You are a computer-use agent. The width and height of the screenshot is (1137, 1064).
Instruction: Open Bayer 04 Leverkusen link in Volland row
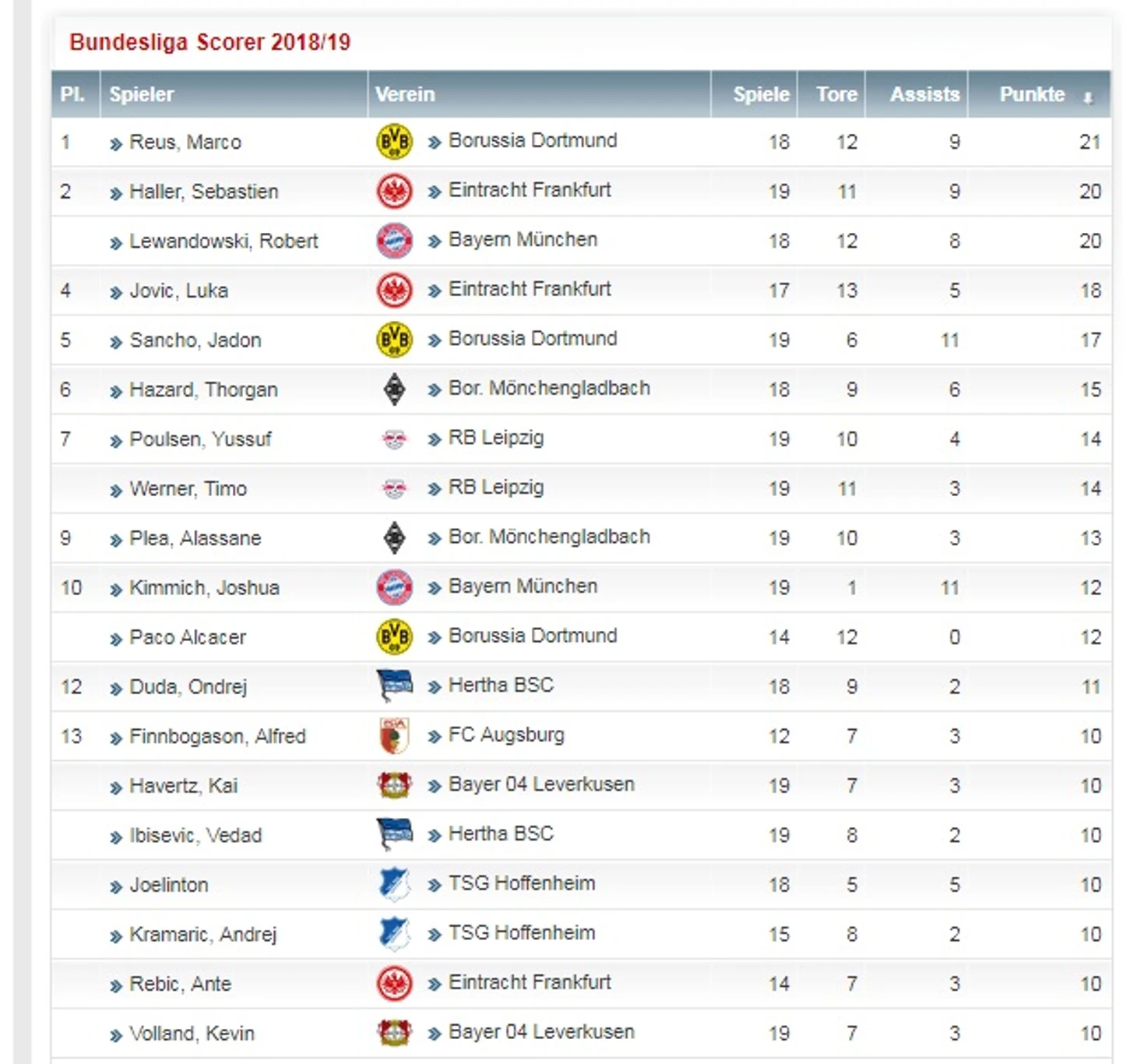point(541,1032)
